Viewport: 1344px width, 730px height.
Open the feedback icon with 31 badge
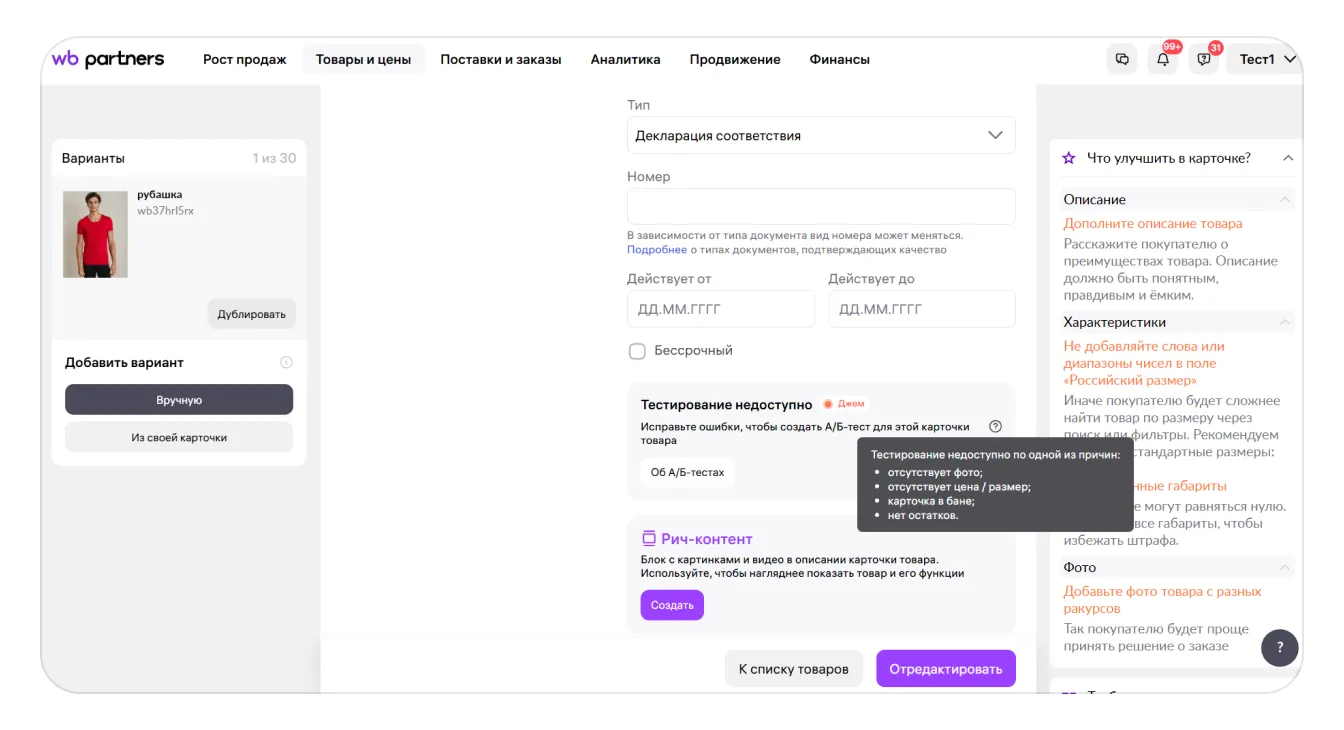tap(1204, 59)
